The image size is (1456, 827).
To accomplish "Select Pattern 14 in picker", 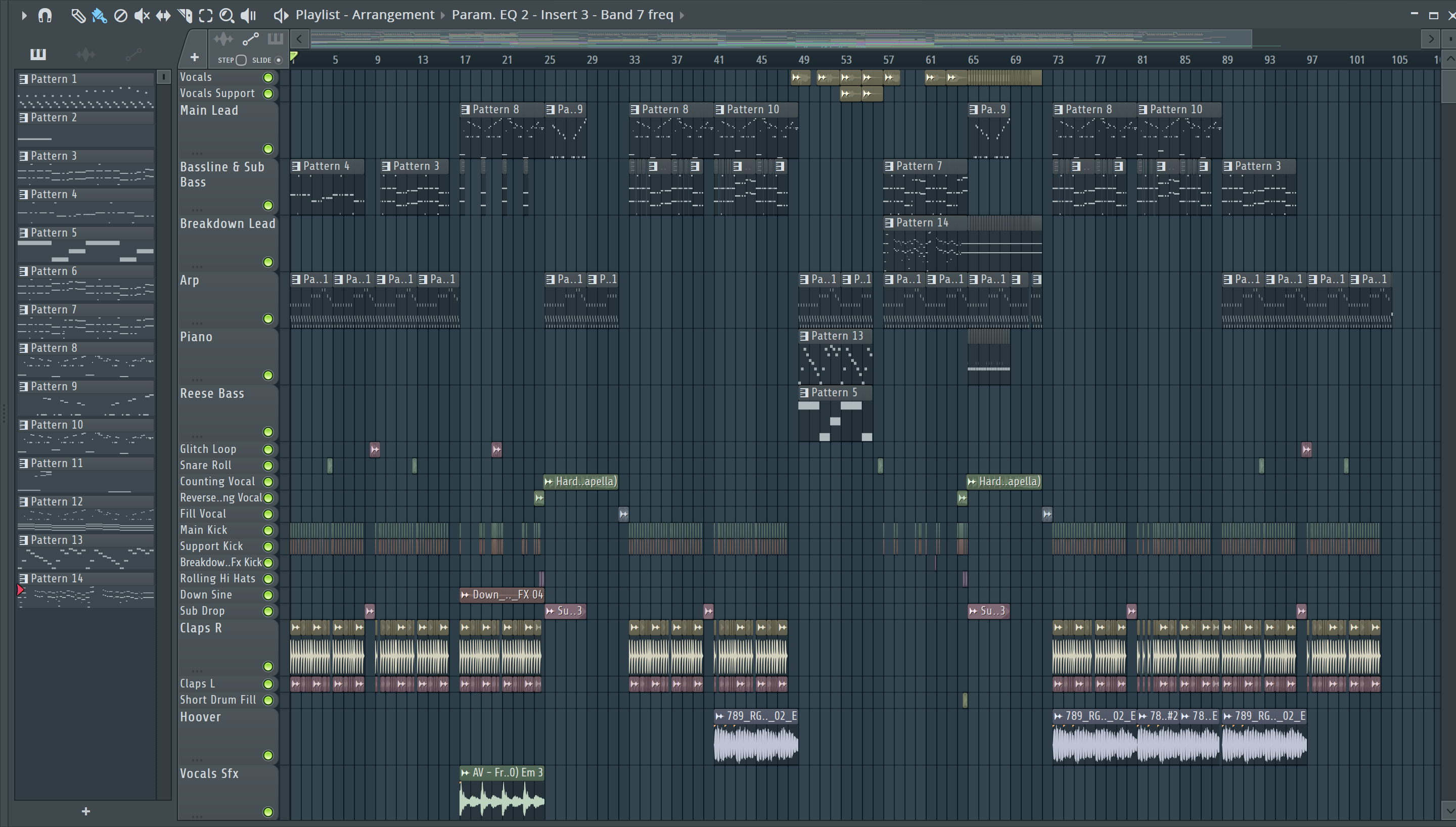I will [x=85, y=590].
